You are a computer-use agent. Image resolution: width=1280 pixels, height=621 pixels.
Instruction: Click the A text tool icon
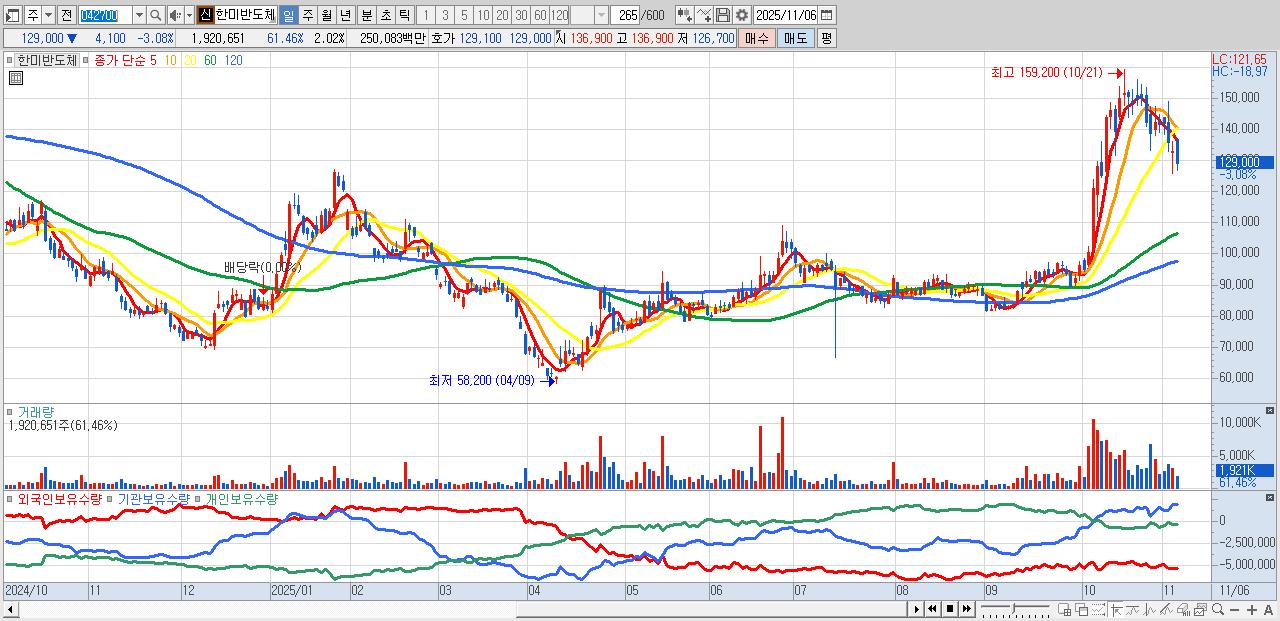tap(1268, 609)
